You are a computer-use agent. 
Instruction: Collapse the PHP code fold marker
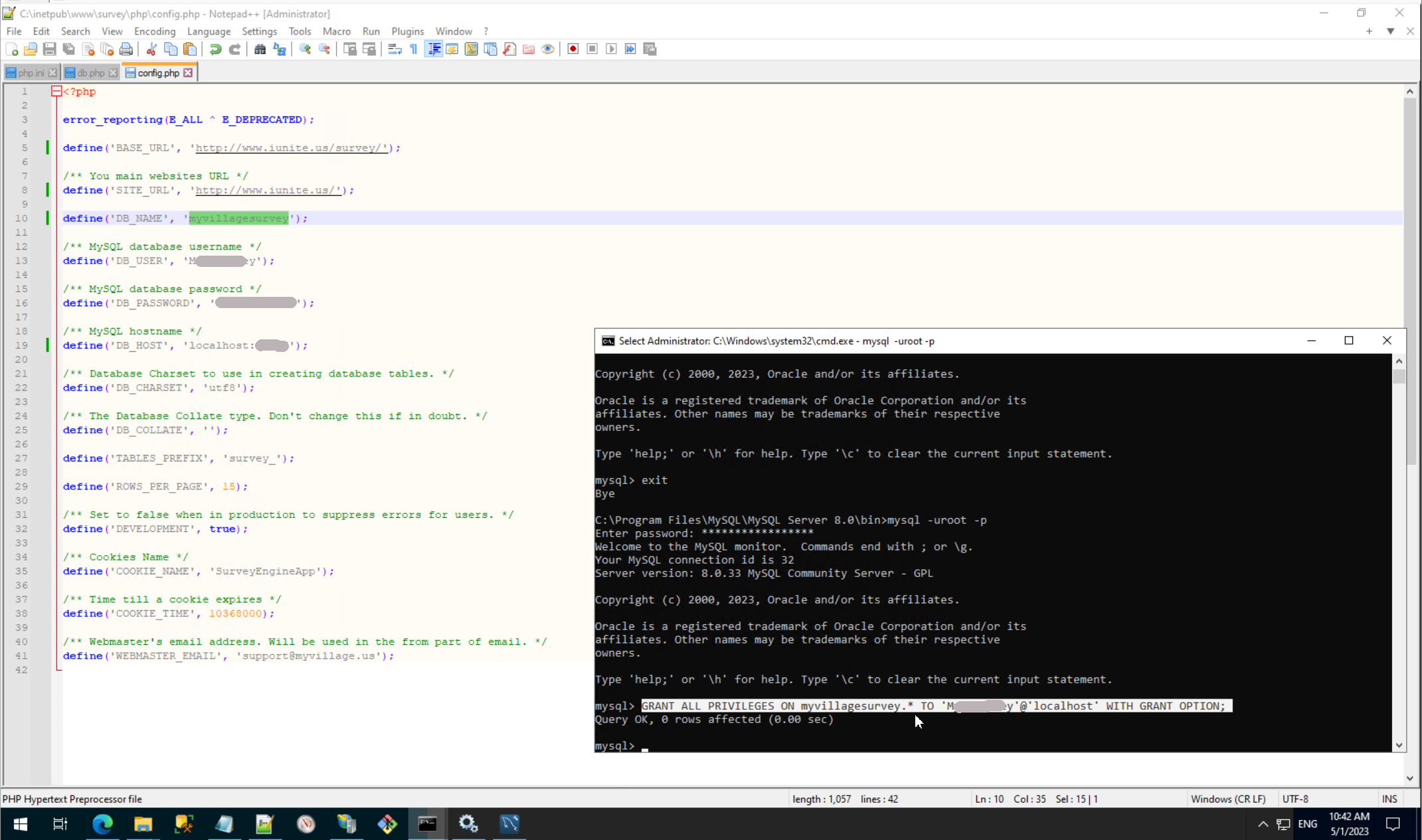(x=56, y=92)
